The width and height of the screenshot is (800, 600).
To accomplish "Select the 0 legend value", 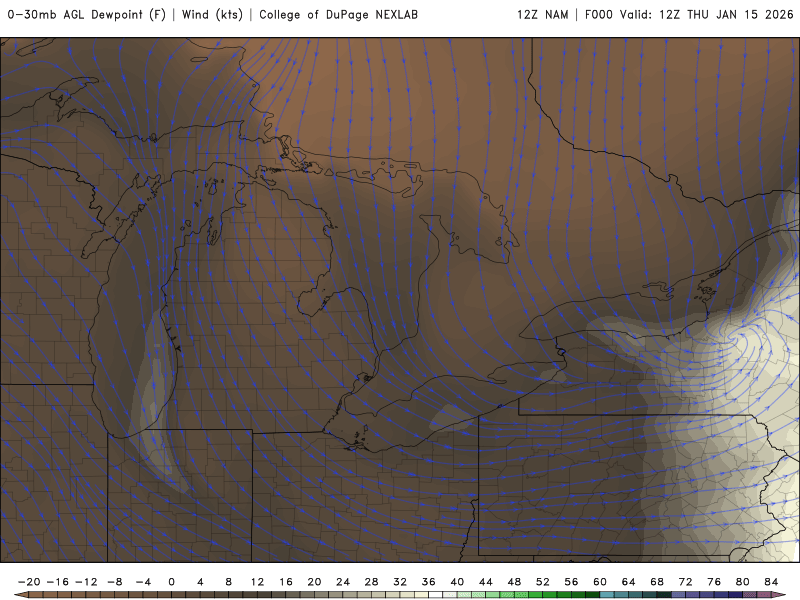I will 171,582.
